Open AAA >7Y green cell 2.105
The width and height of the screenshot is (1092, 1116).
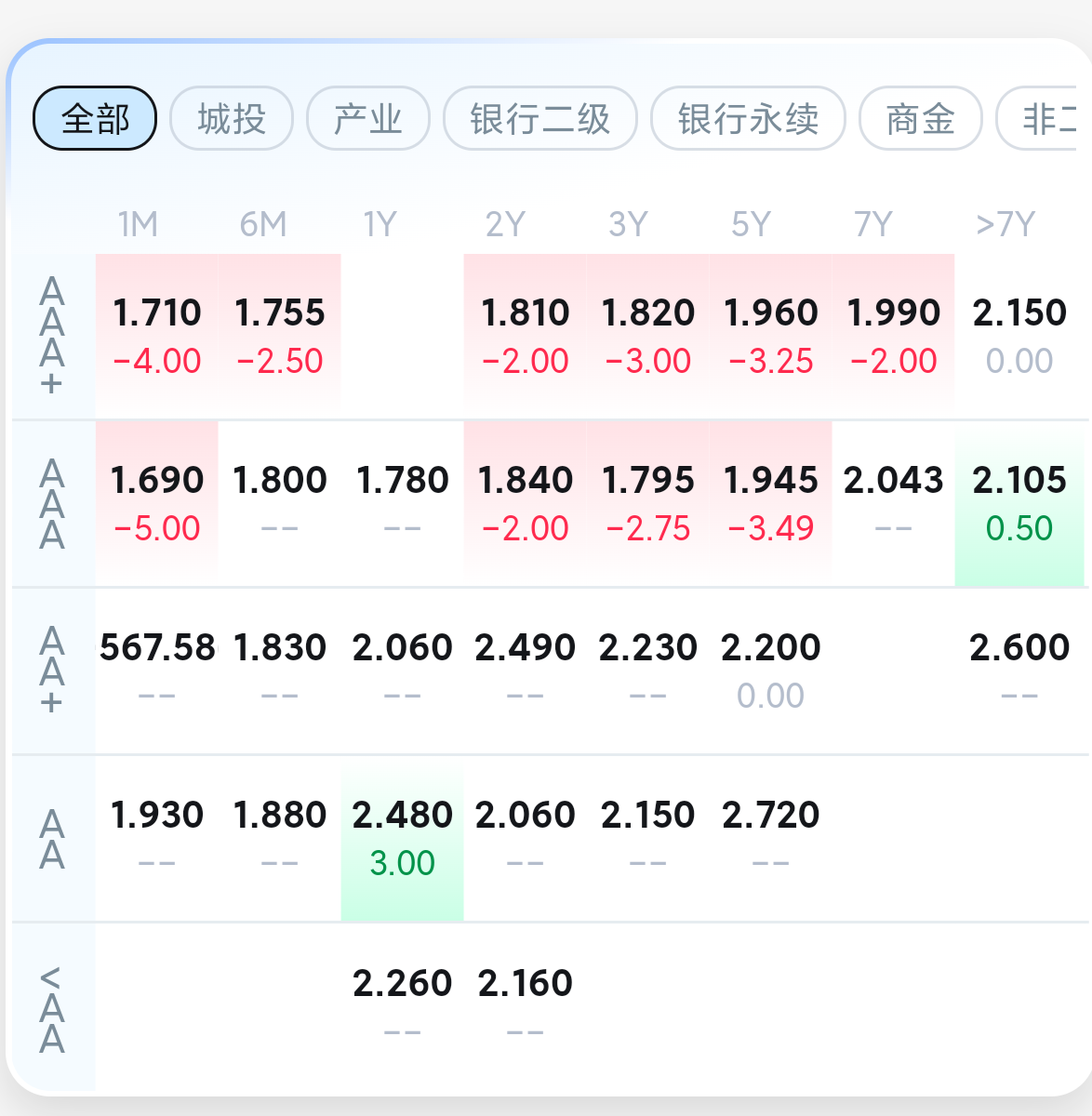1019,503
